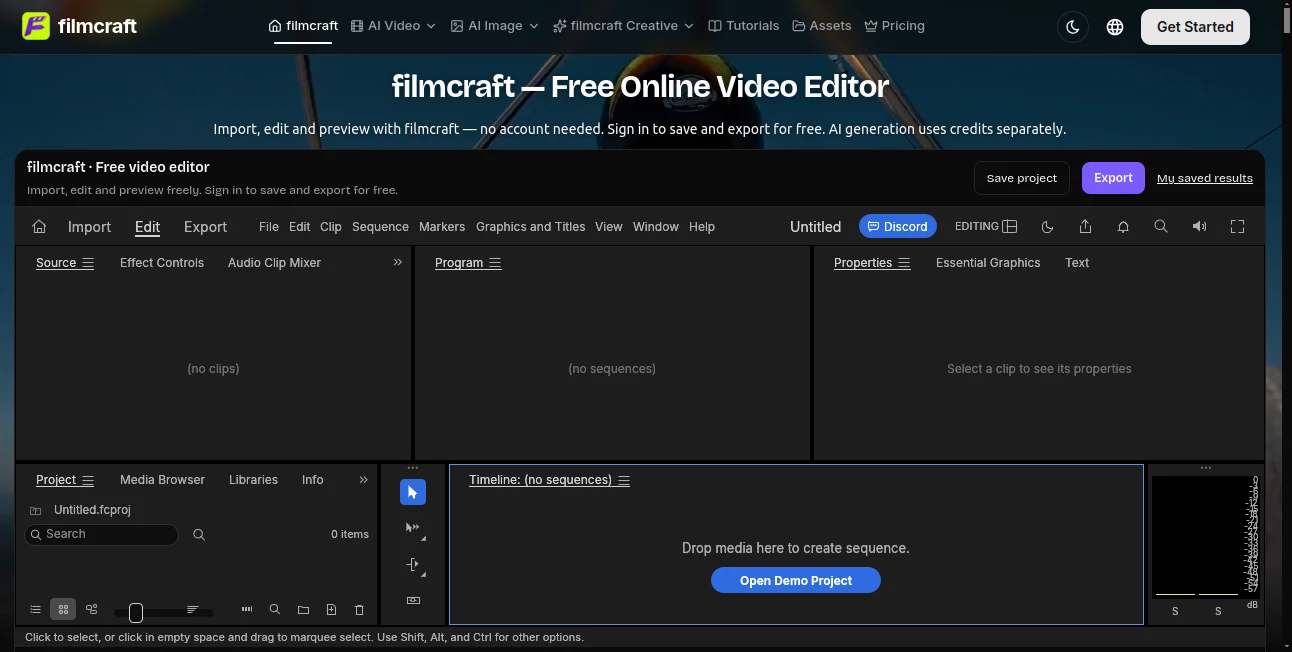Viewport: 1292px width, 652px height.
Task: Open the My saved results link
Action: 1205,178
